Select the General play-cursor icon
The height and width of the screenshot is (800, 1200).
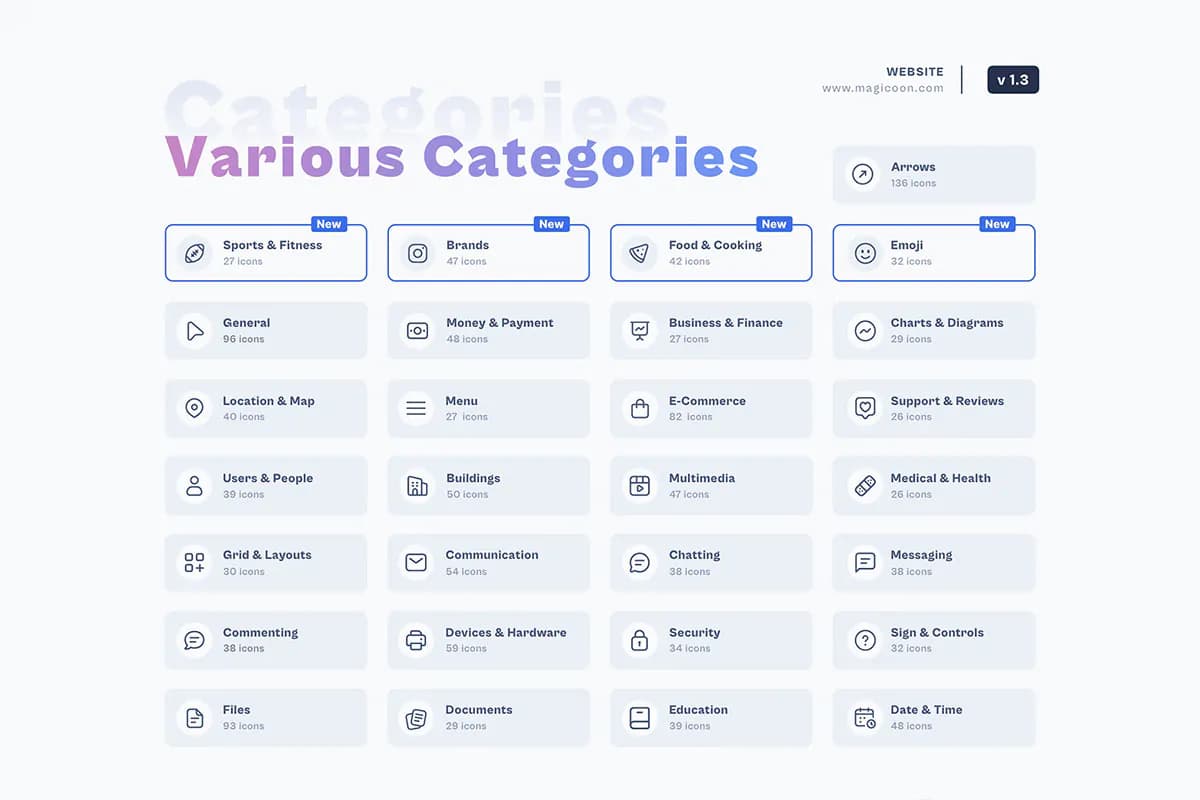point(195,331)
